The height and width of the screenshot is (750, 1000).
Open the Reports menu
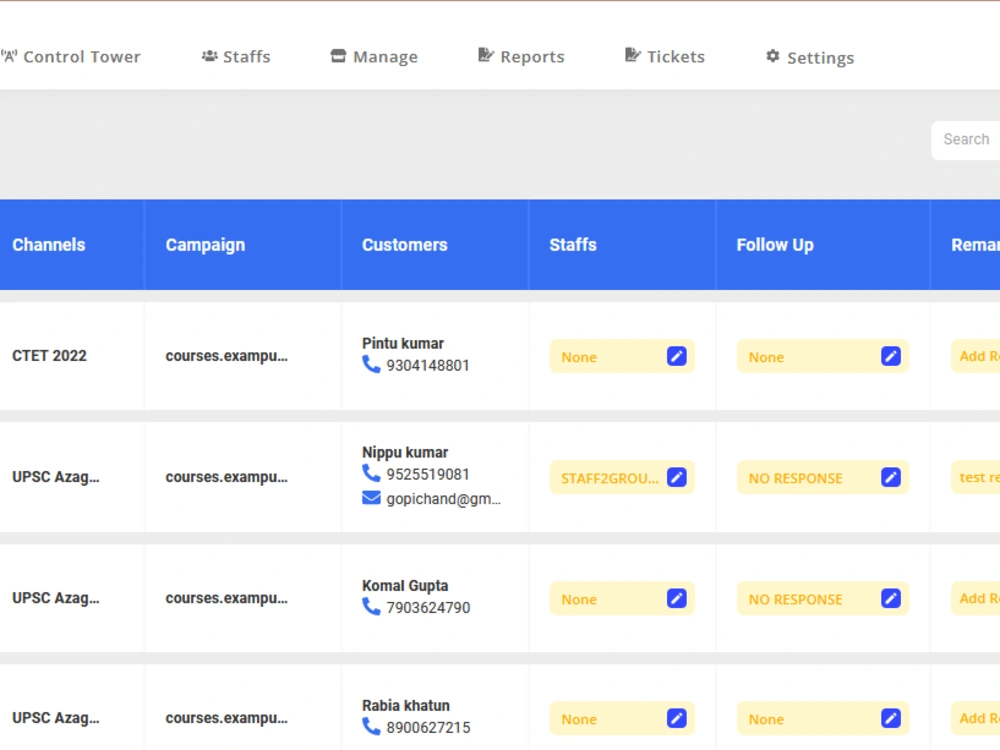[x=521, y=57]
